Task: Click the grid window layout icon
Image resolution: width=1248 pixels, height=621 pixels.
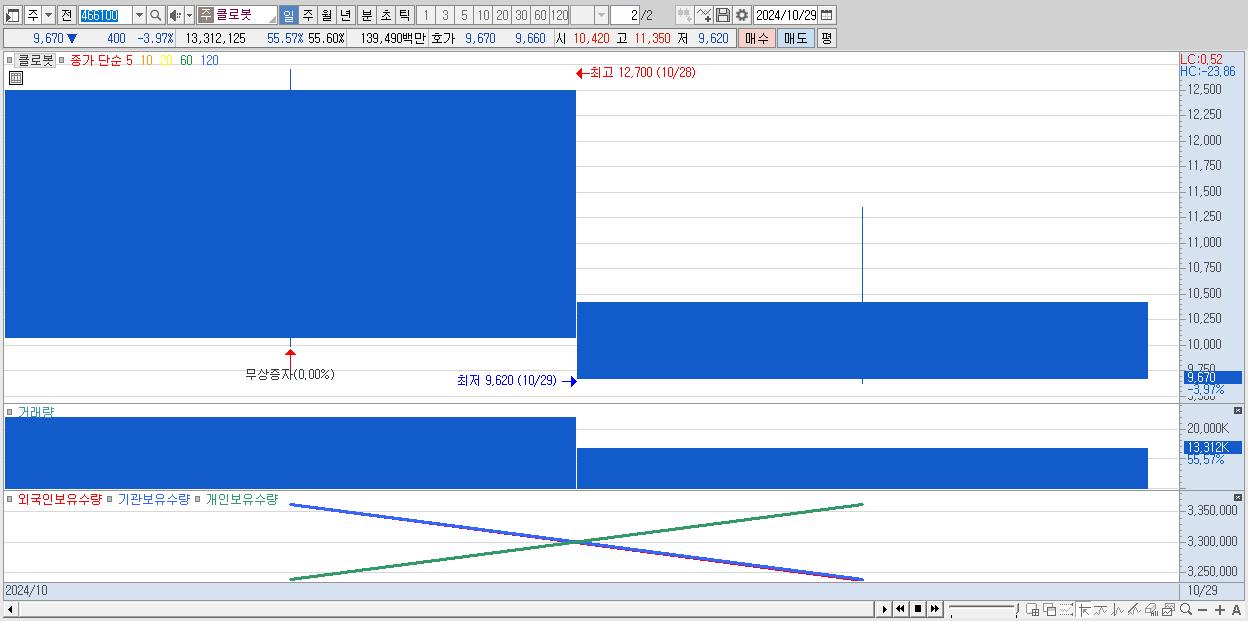Action: pyautogui.click(x=1033, y=610)
